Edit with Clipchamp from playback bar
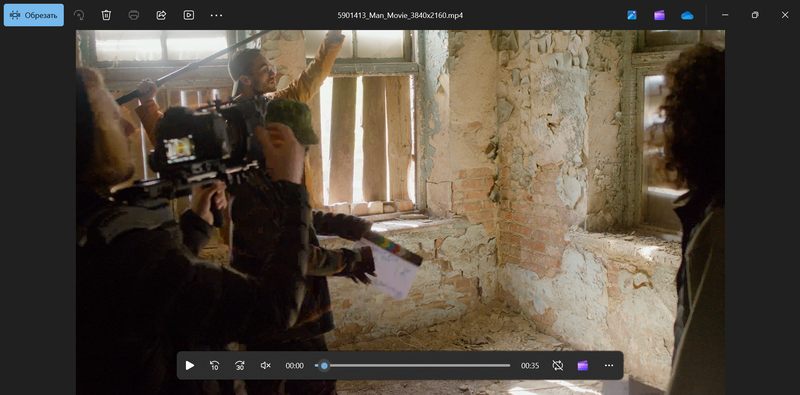800x395 pixels. pyautogui.click(x=583, y=365)
